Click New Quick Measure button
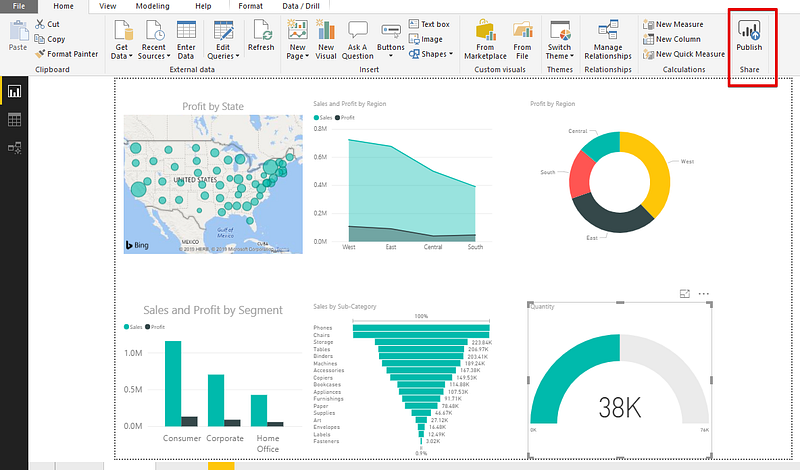The image size is (800, 470). click(684, 54)
